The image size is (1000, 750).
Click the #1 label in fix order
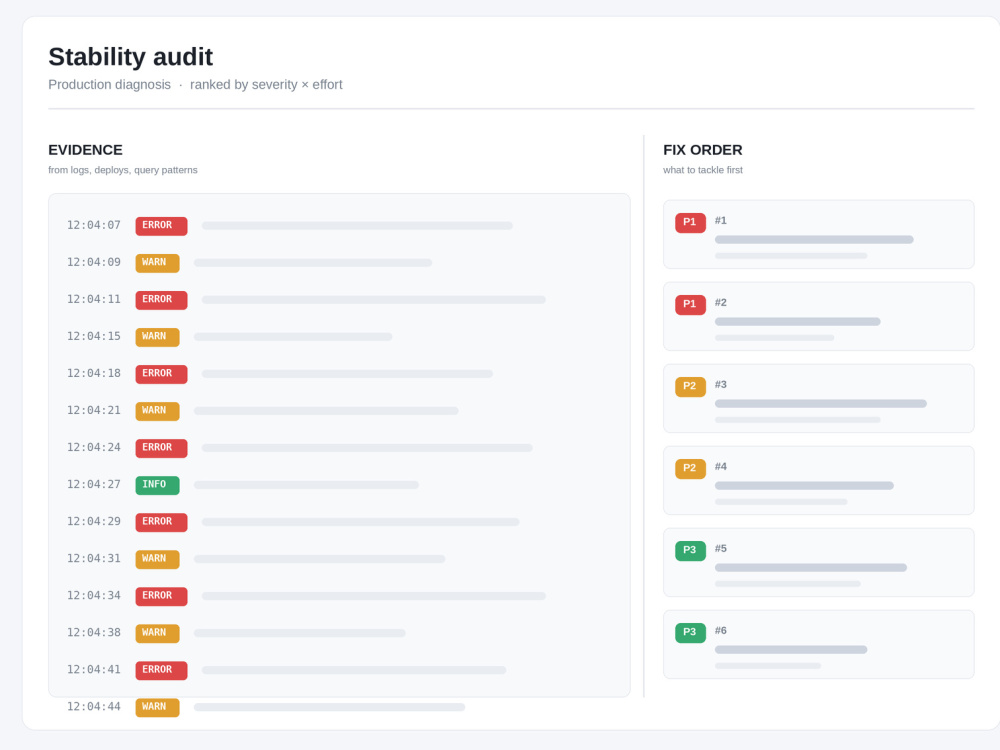(721, 220)
